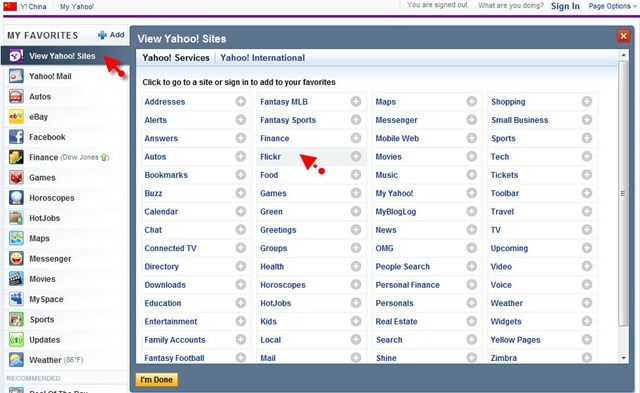
Task: Click plus icon next to Weather service
Action: [x=587, y=303]
